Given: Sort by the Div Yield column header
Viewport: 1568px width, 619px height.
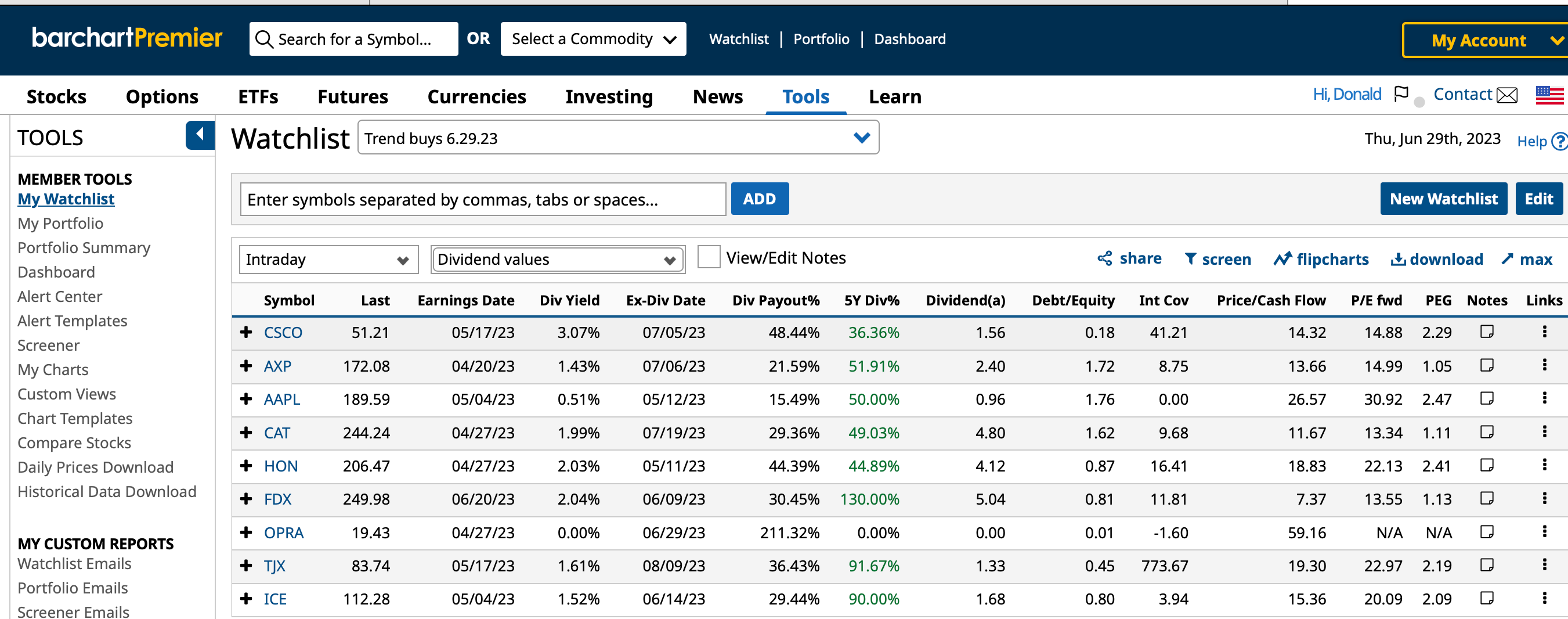Looking at the screenshot, I should (569, 300).
